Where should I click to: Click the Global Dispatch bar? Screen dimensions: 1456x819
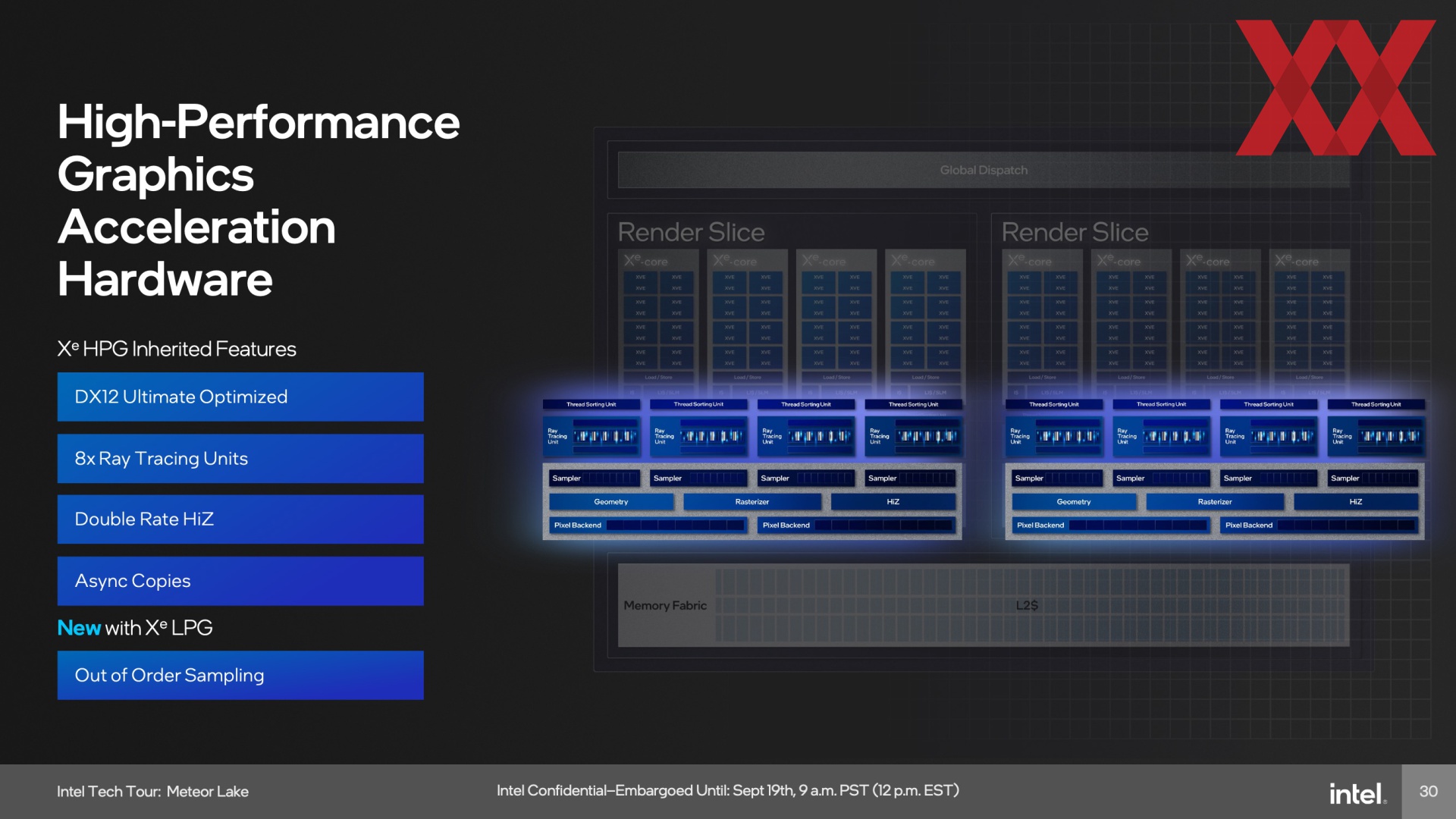pyautogui.click(x=984, y=170)
